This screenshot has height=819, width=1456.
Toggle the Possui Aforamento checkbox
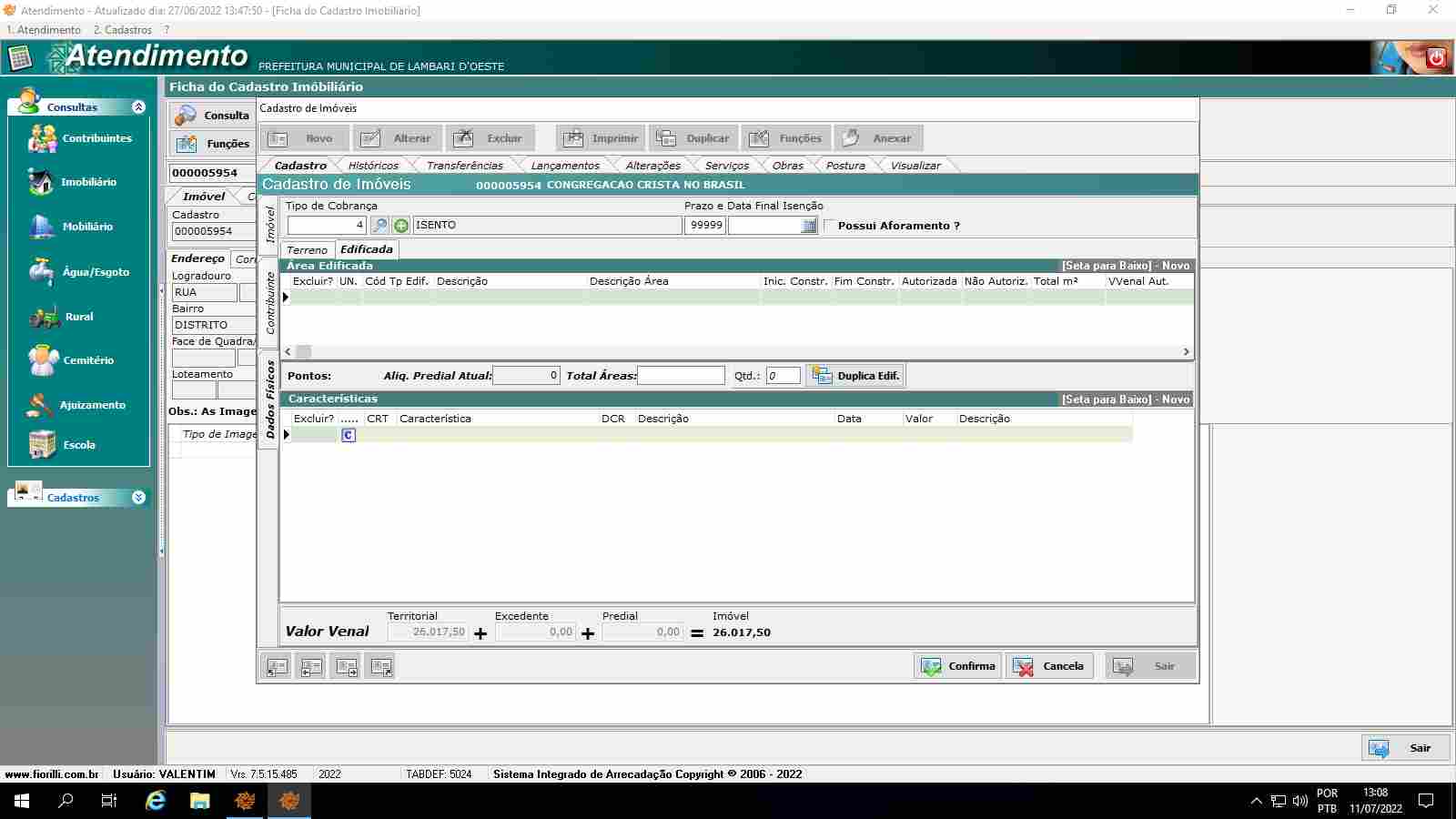click(830, 226)
